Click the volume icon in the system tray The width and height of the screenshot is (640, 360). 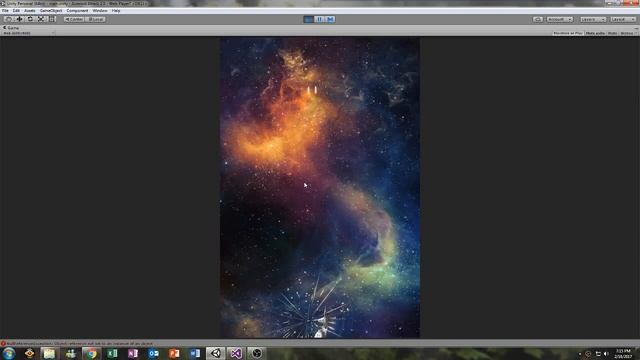click(x=606, y=354)
